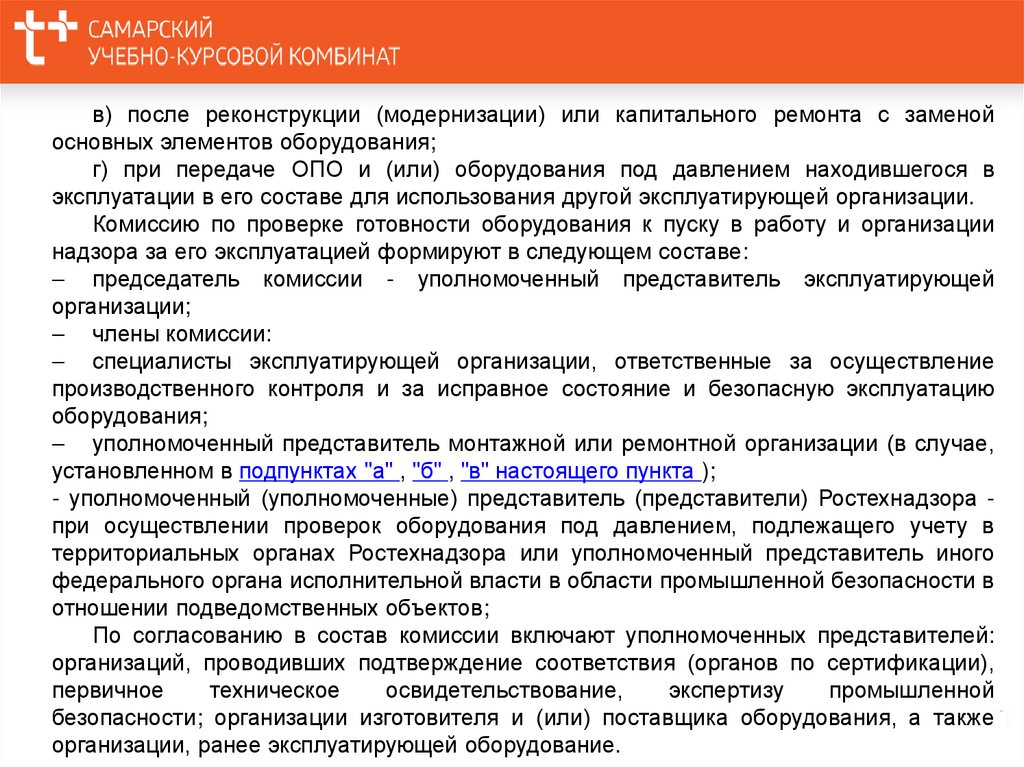The width and height of the screenshot is (1024, 767).
Task: Click the line starting "первичное техническое освидетельствование"
Action: click(x=523, y=691)
